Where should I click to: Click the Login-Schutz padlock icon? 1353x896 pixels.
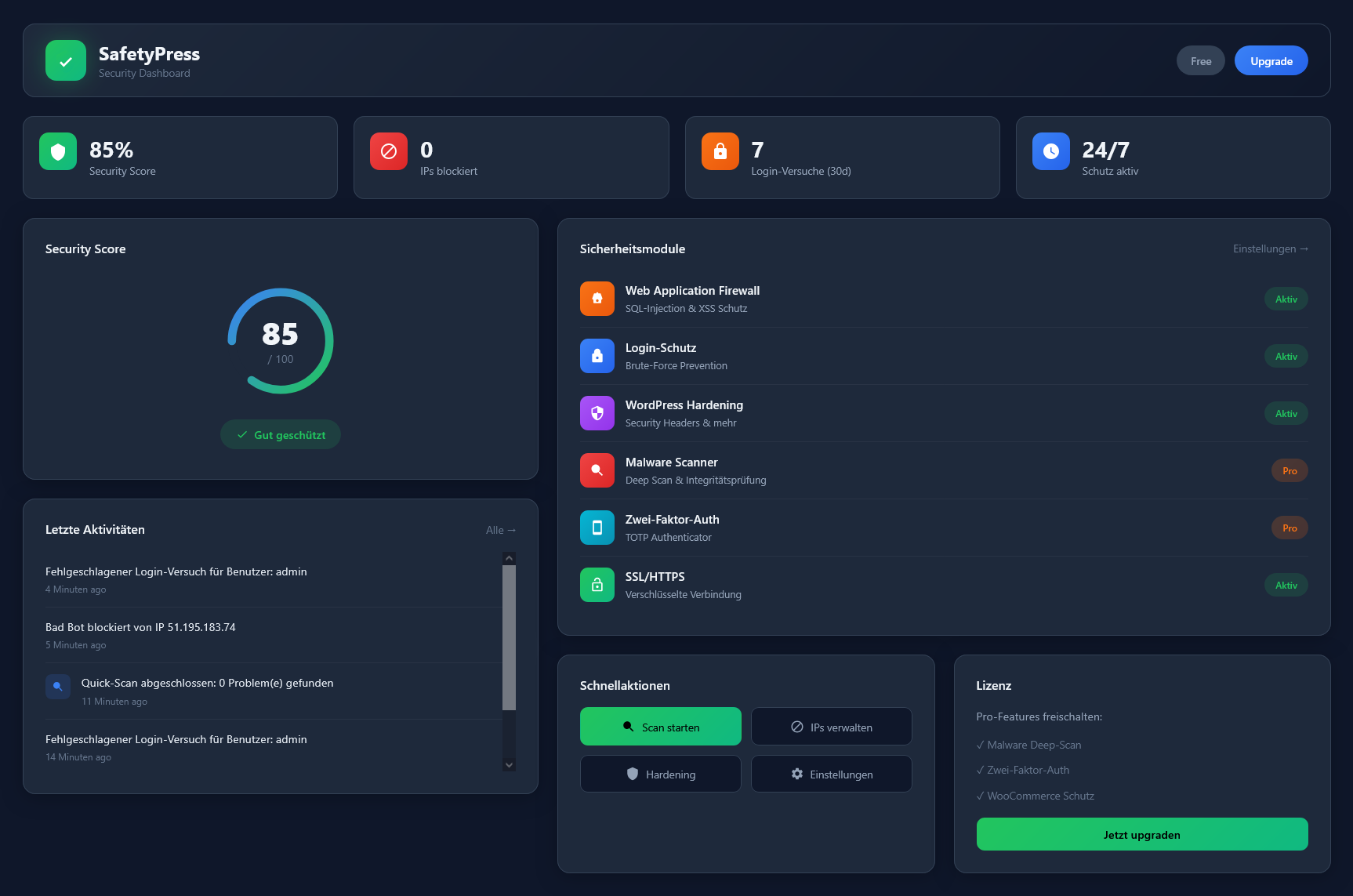click(x=597, y=356)
